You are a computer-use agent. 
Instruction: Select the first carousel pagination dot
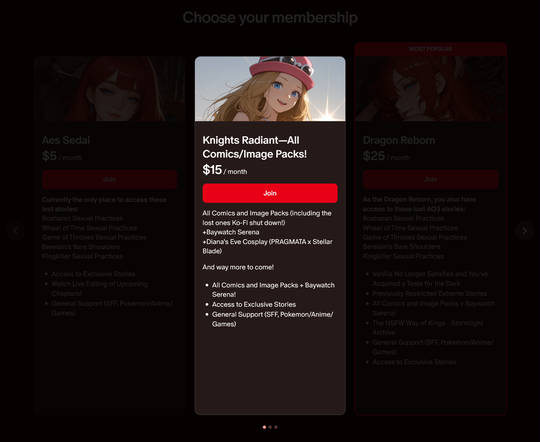click(264, 427)
